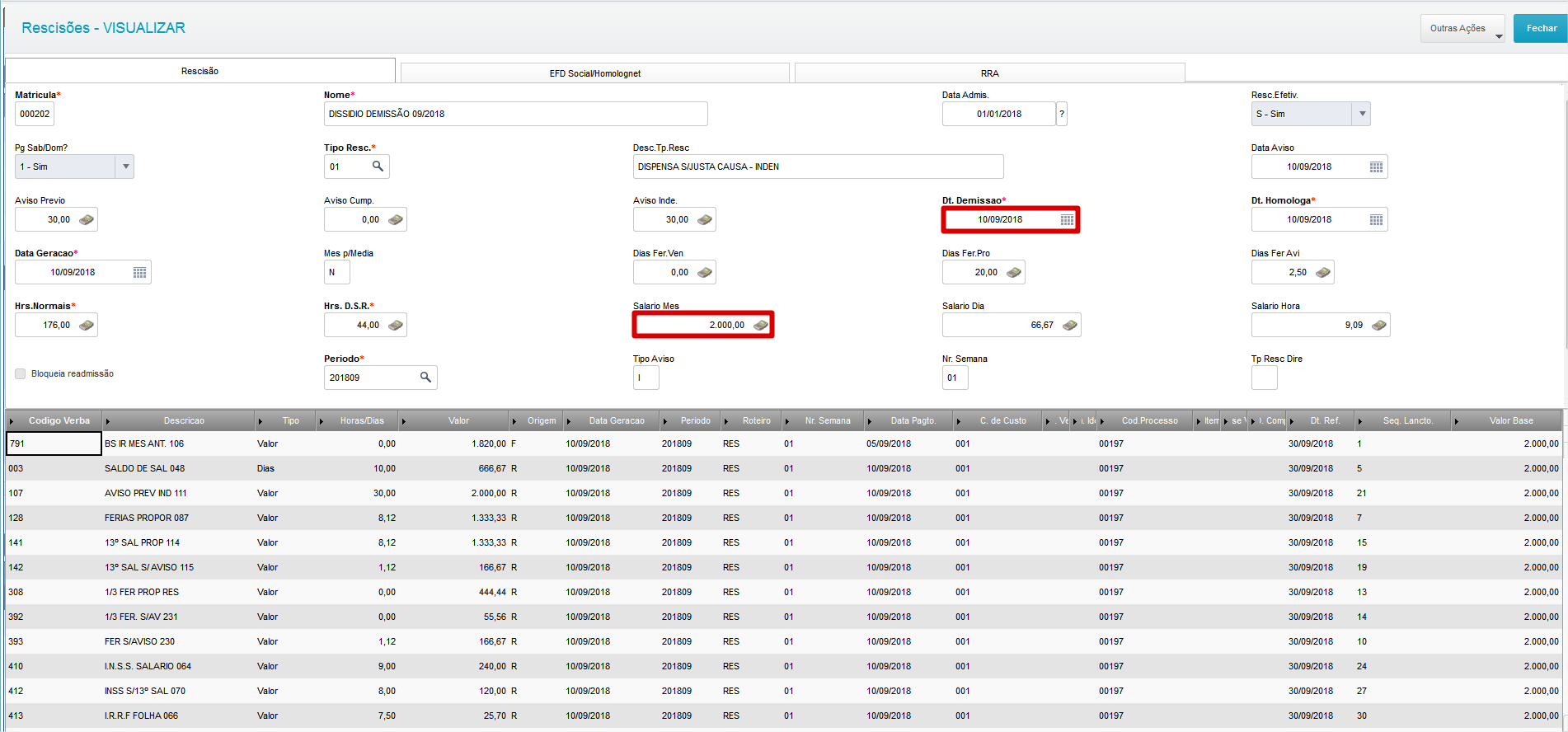1568x732 pixels.
Task: Click Tipo Aviso input field
Action: [646, 378]
